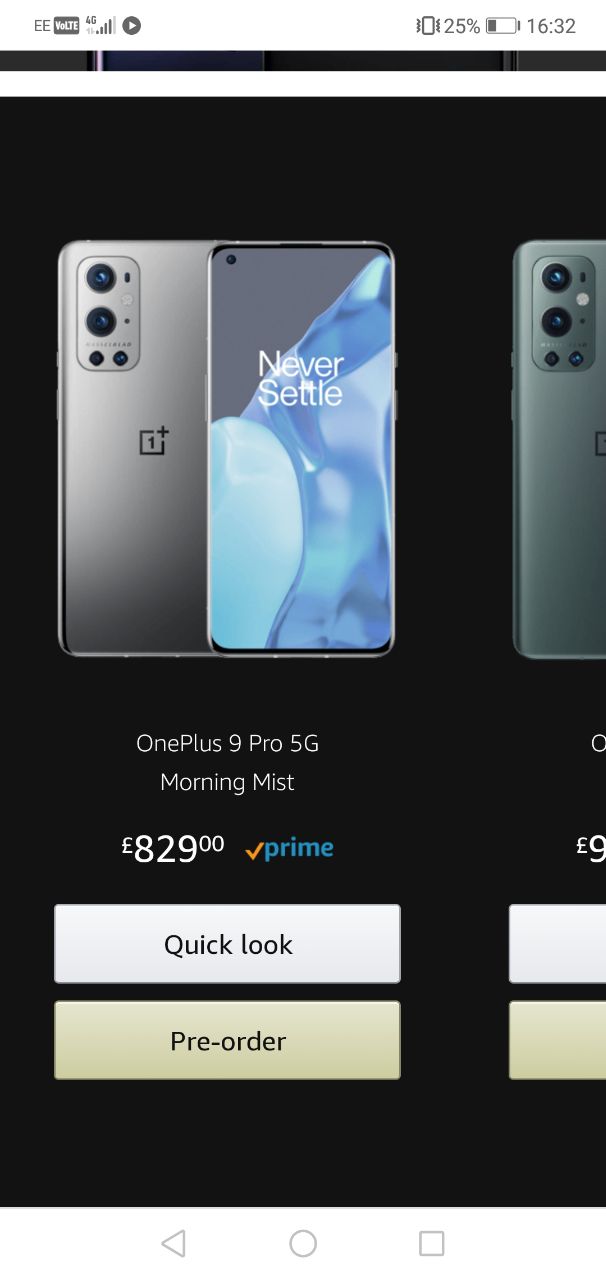Click the partially visible second Quick look button

[557, 944]
